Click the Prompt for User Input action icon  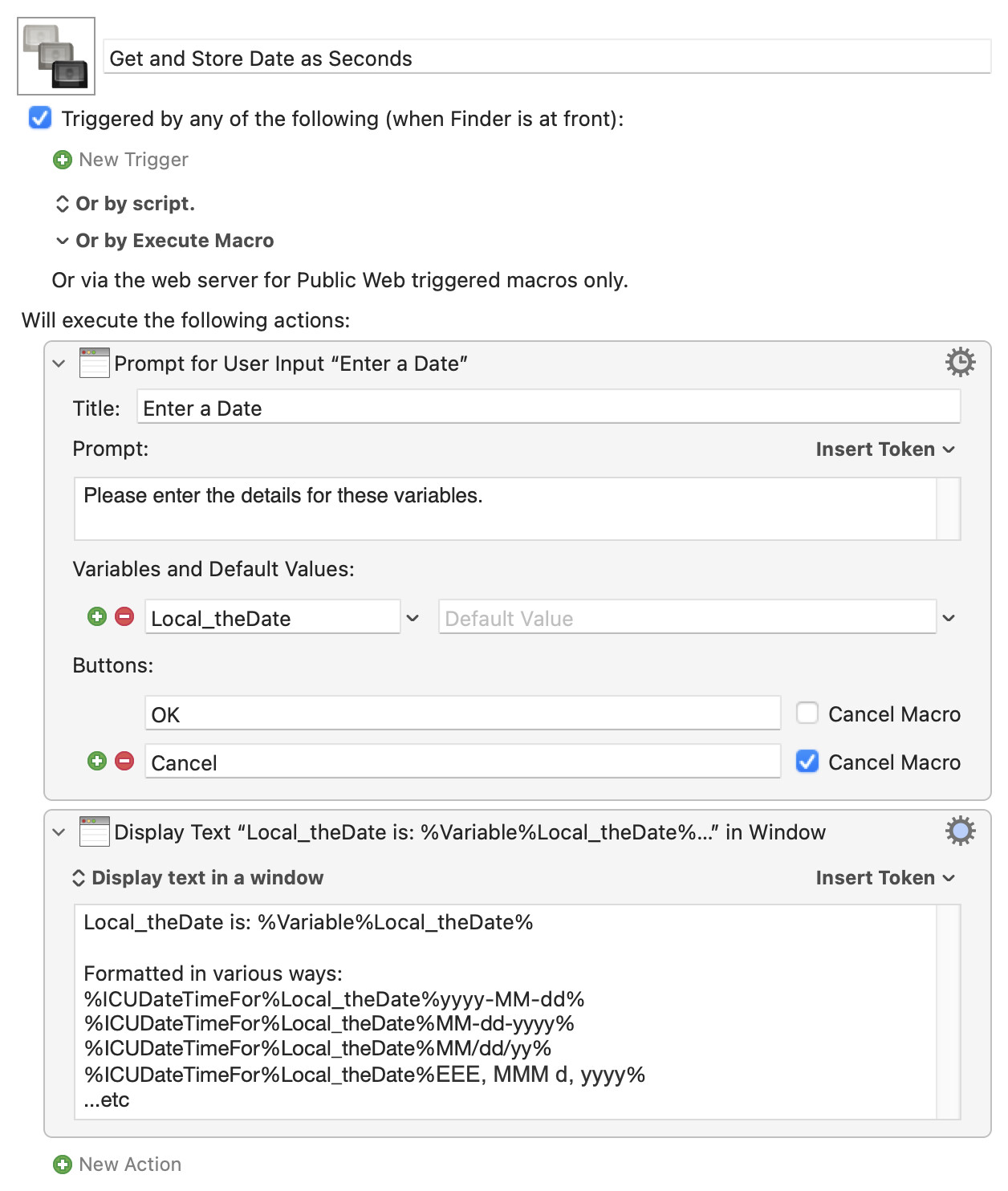94,363
